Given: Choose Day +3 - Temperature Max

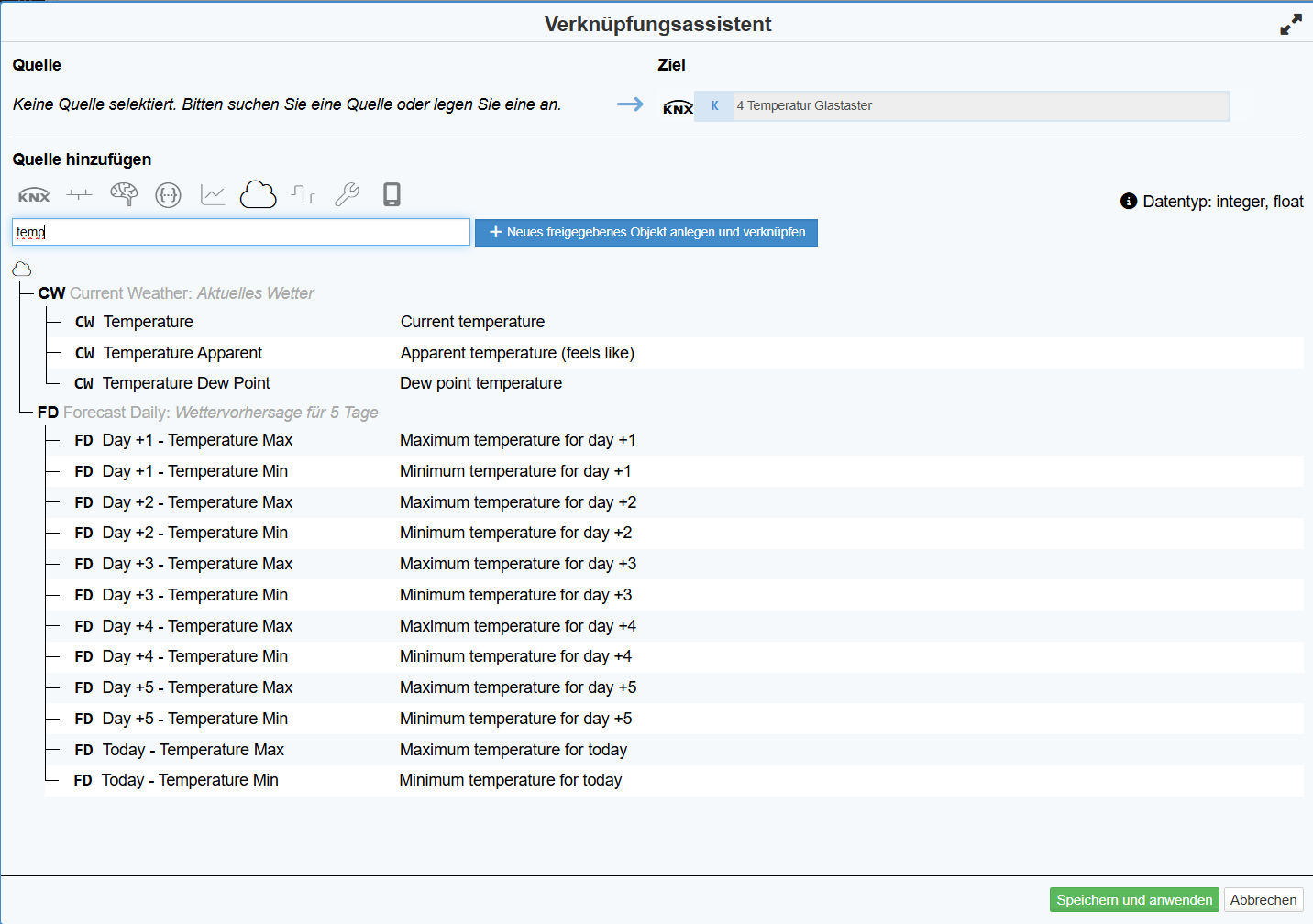Looking at the screenshot, I should point(197,564).
